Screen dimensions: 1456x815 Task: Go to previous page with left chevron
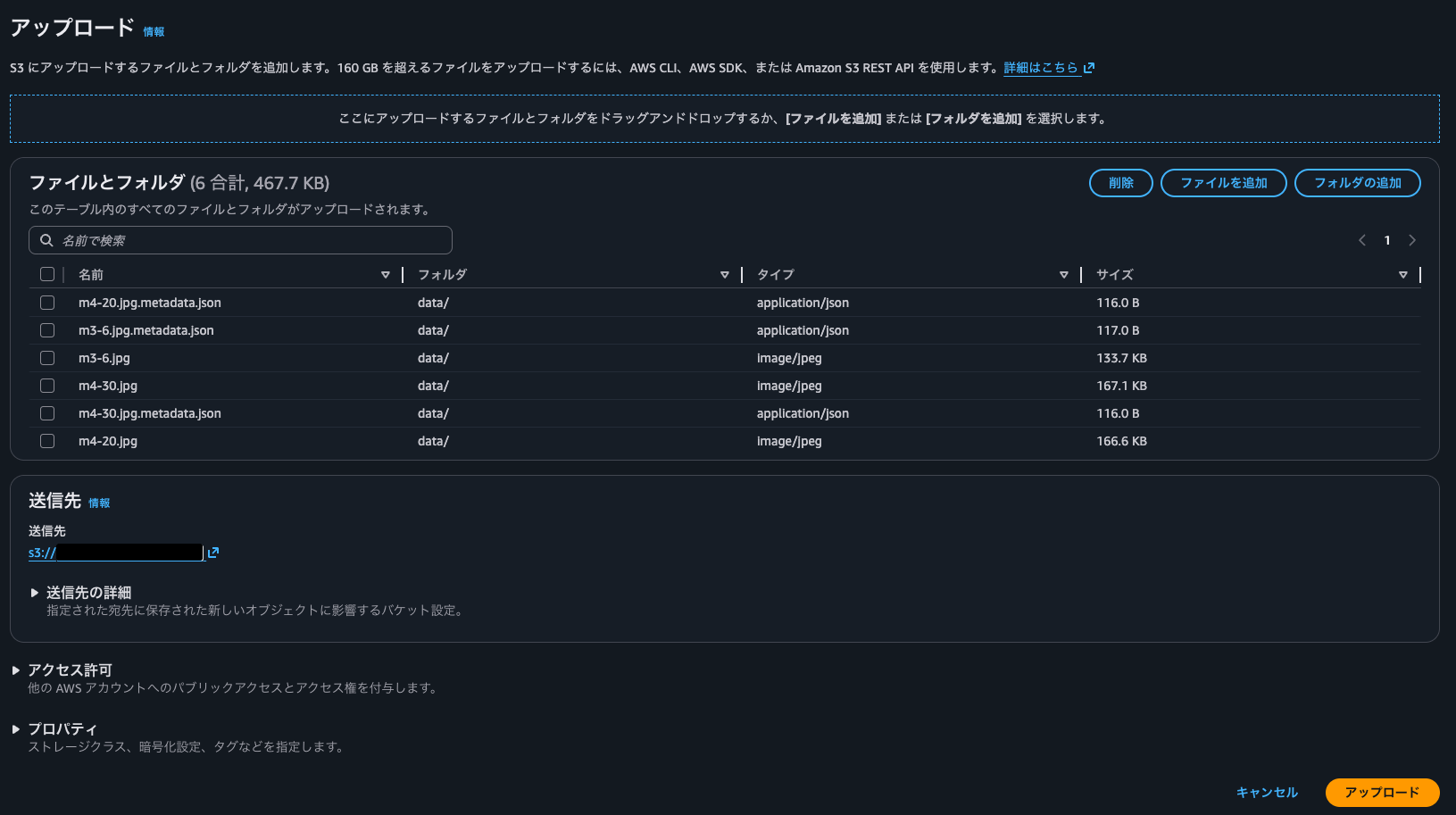[1362, 240]
